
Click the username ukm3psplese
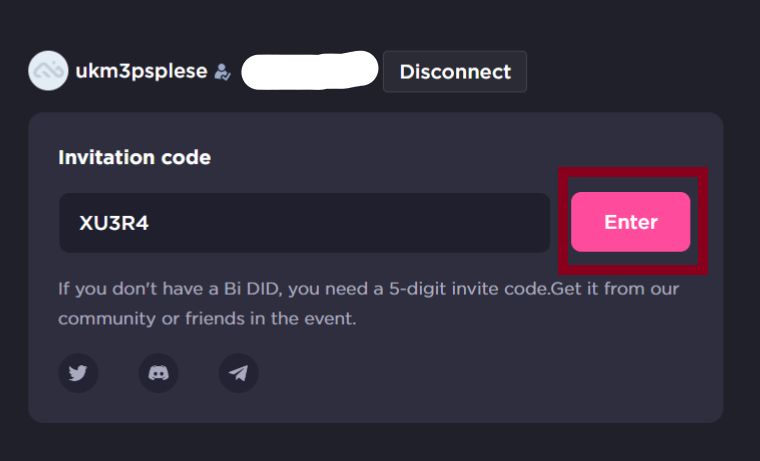click(x=141, y=72)
